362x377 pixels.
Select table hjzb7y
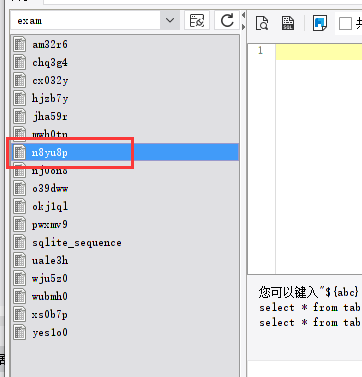[x=125, y=98]
